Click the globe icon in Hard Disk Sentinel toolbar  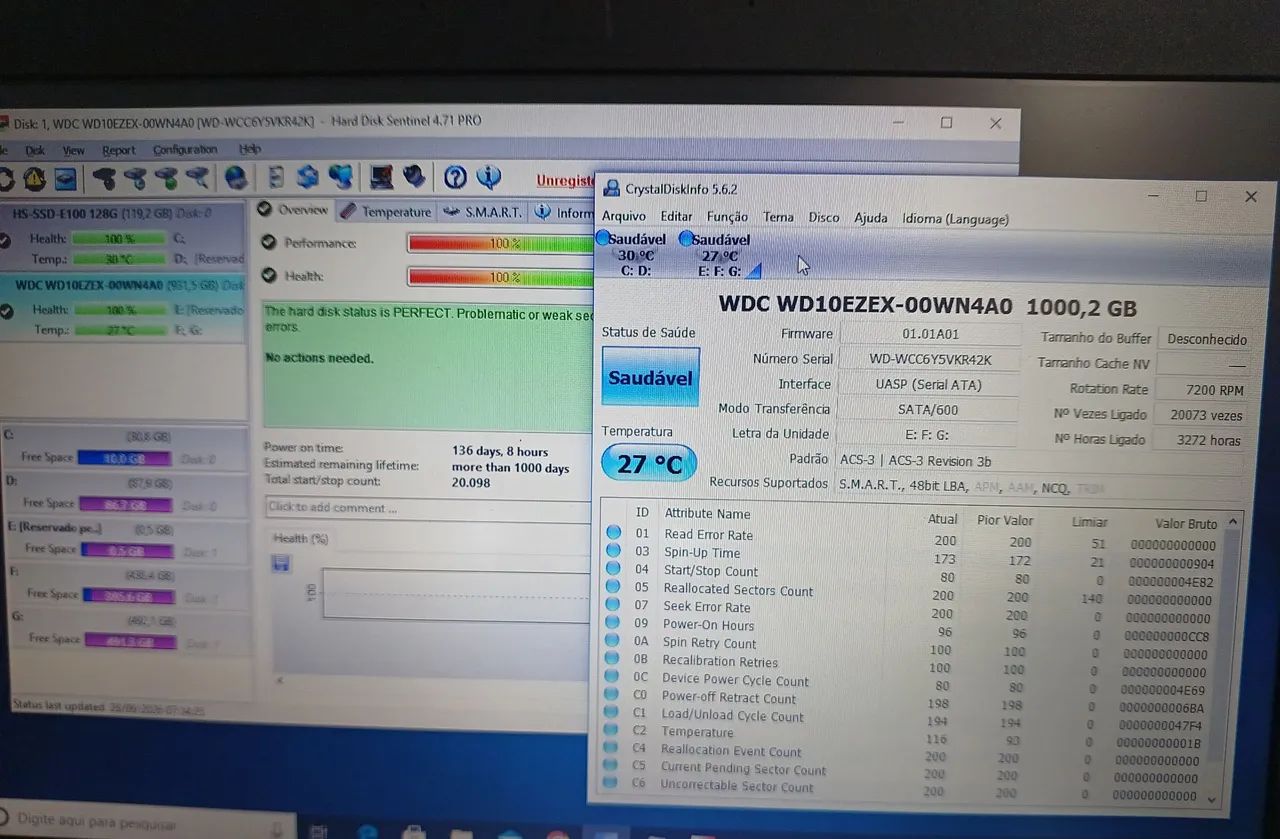[x=236, y=178]
